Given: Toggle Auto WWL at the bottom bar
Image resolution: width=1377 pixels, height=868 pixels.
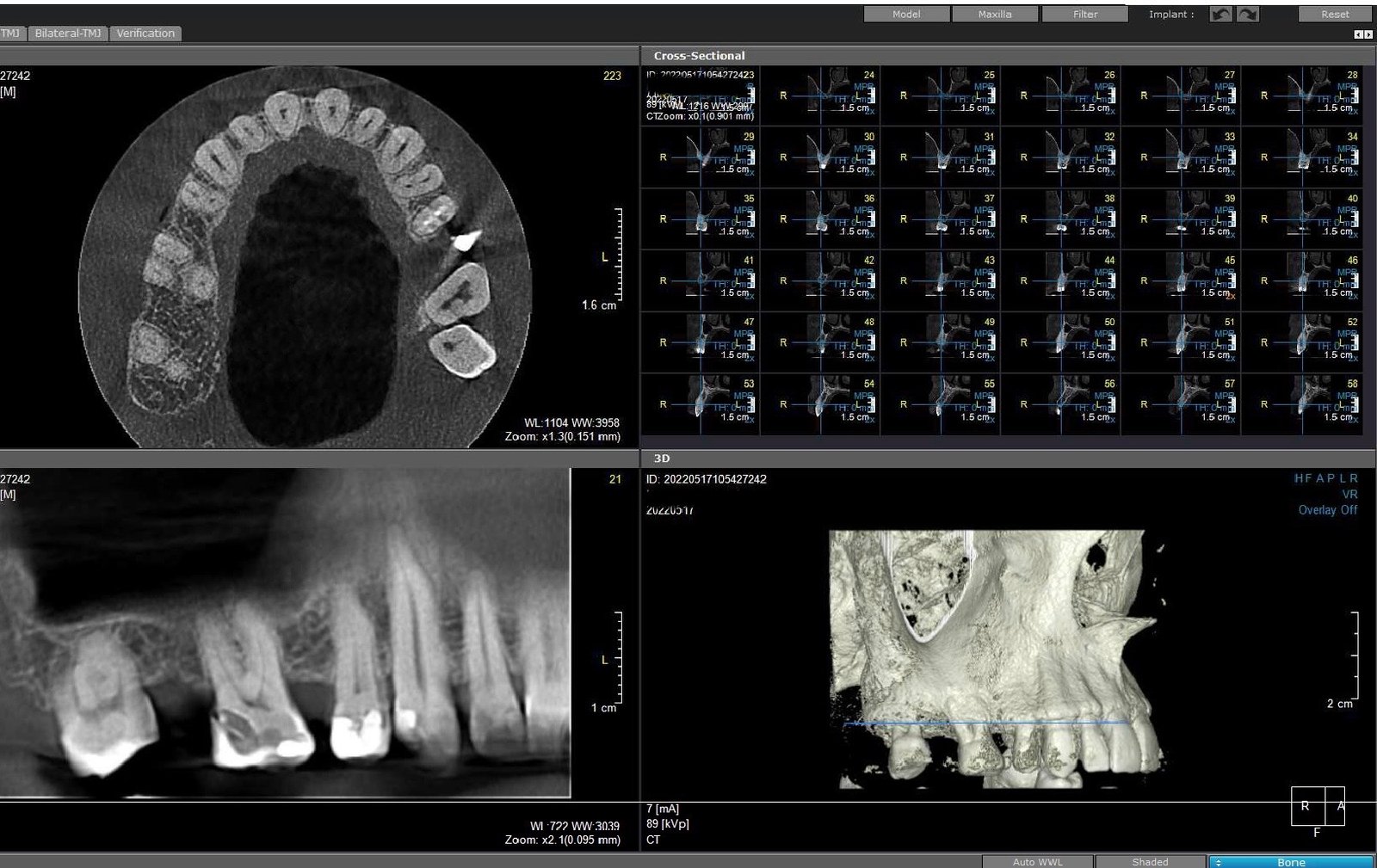Looking at the screenshot, I should 1037,861.
